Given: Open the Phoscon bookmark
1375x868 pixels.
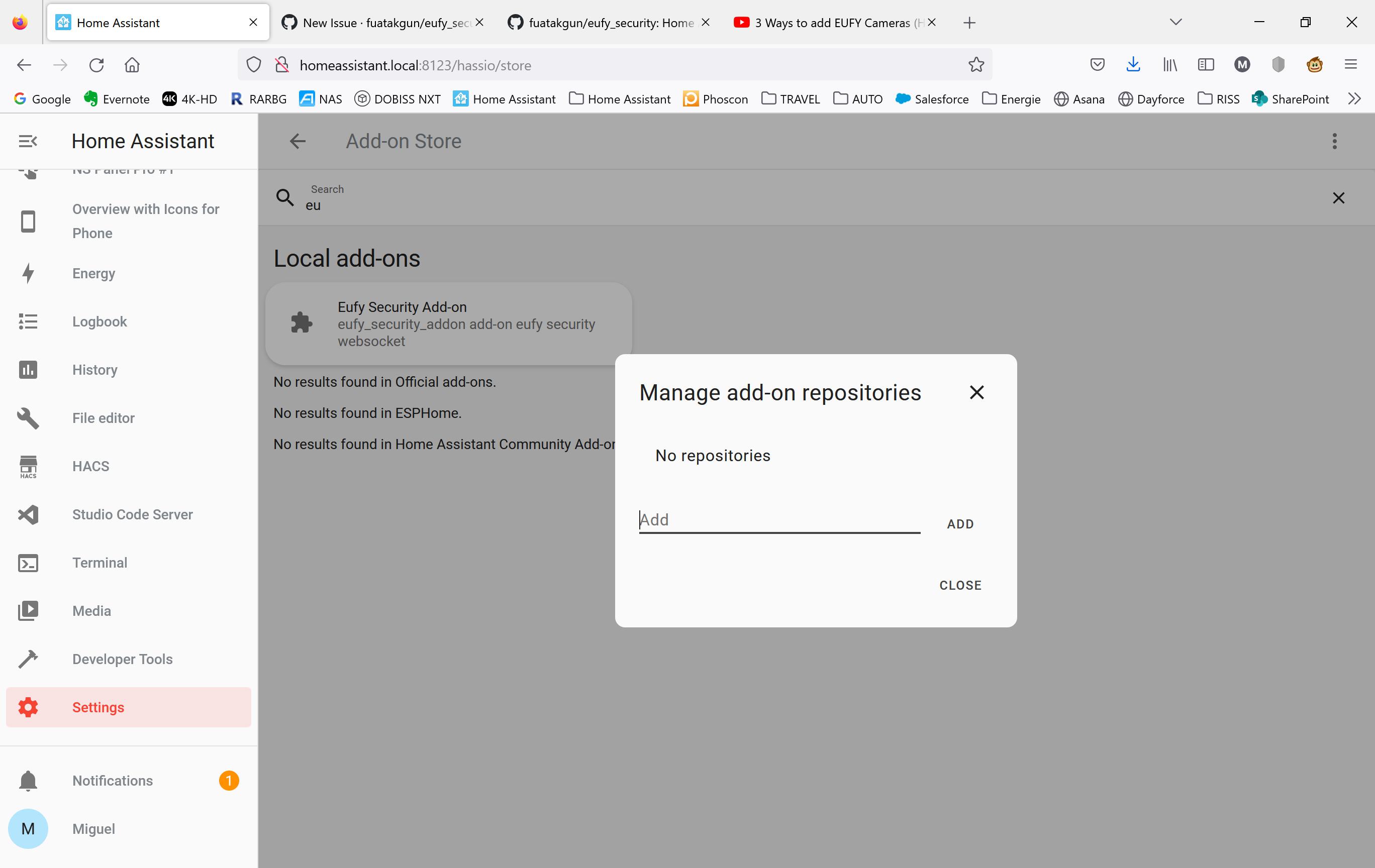Looking at the screenshot, I should pos(716,99).
